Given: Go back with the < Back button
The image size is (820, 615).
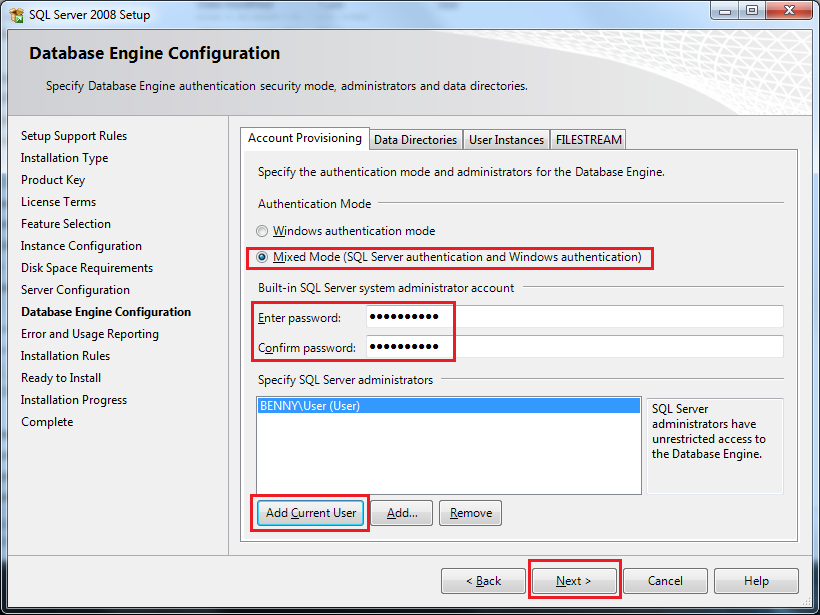Looking at the screenshot, I should 483,581.
